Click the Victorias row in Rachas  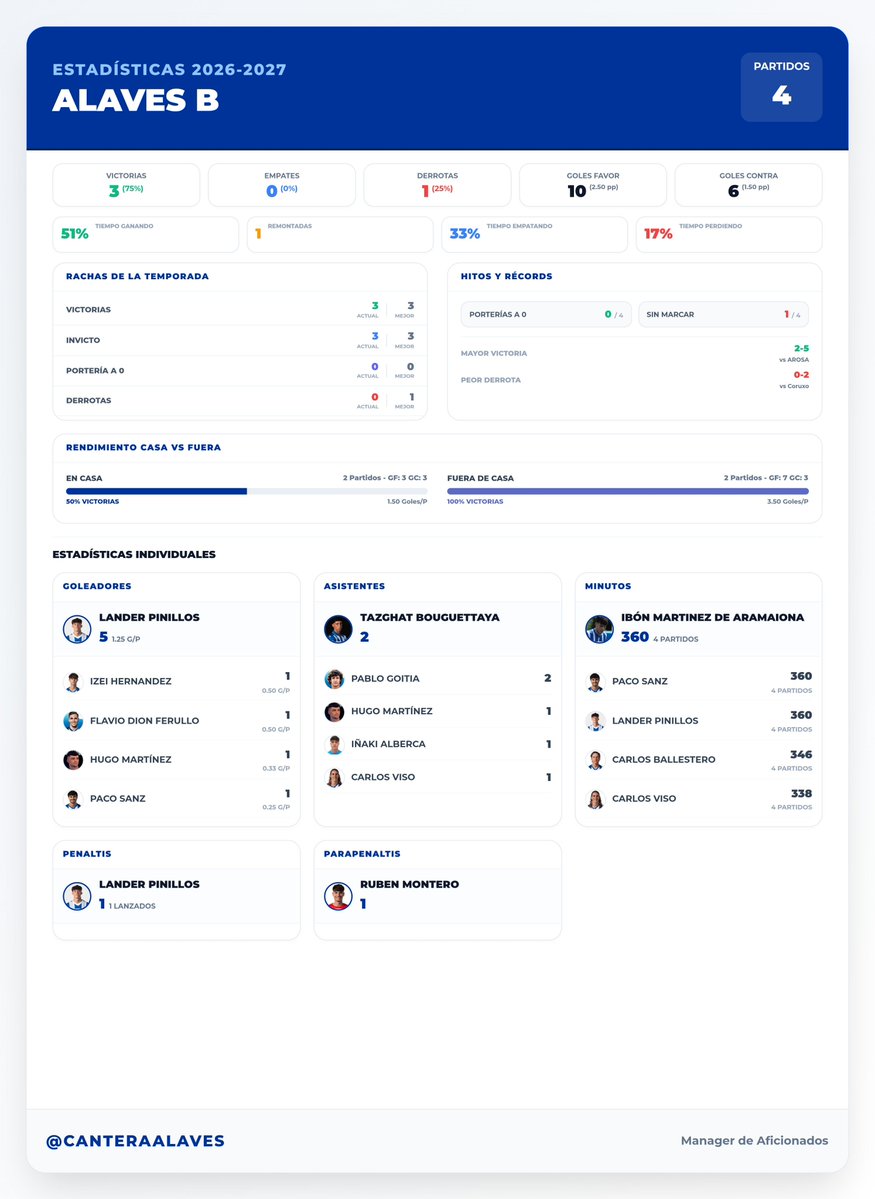coord(240,310)
